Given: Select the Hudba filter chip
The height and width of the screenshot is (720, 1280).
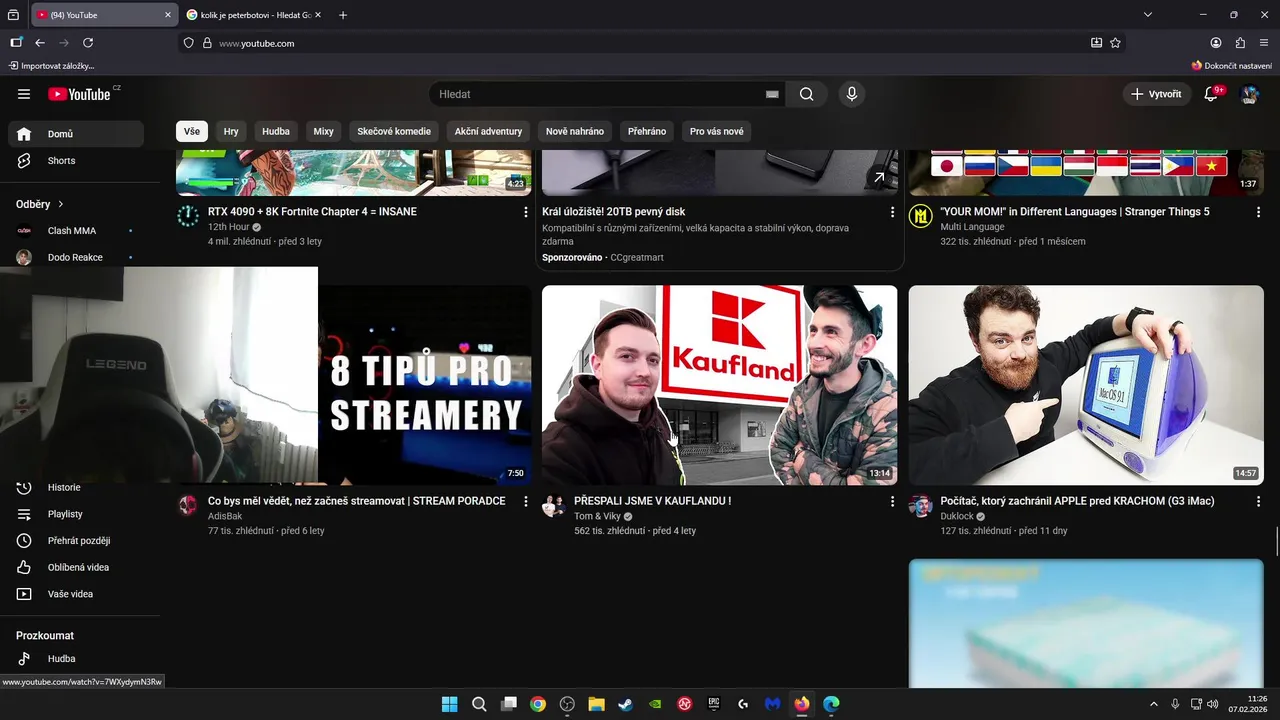Looking at the screenshot, I should click(276, 131).
